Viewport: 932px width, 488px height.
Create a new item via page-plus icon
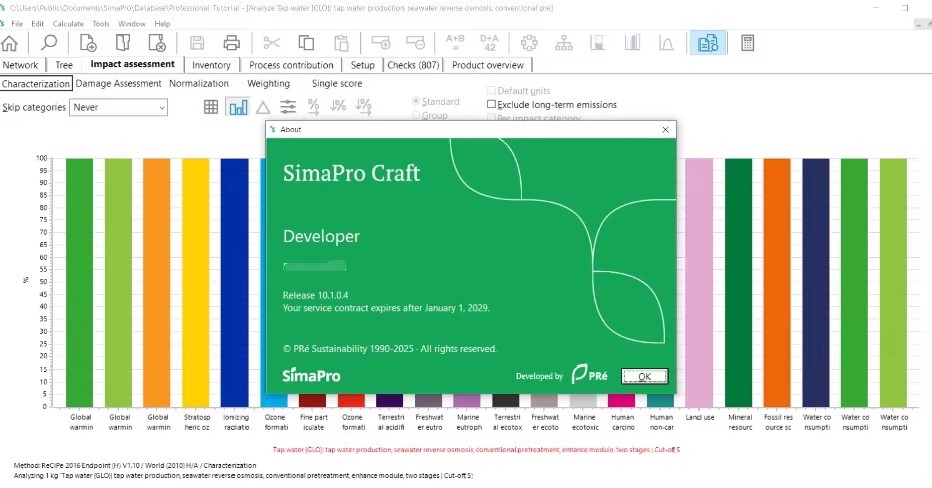88,43
